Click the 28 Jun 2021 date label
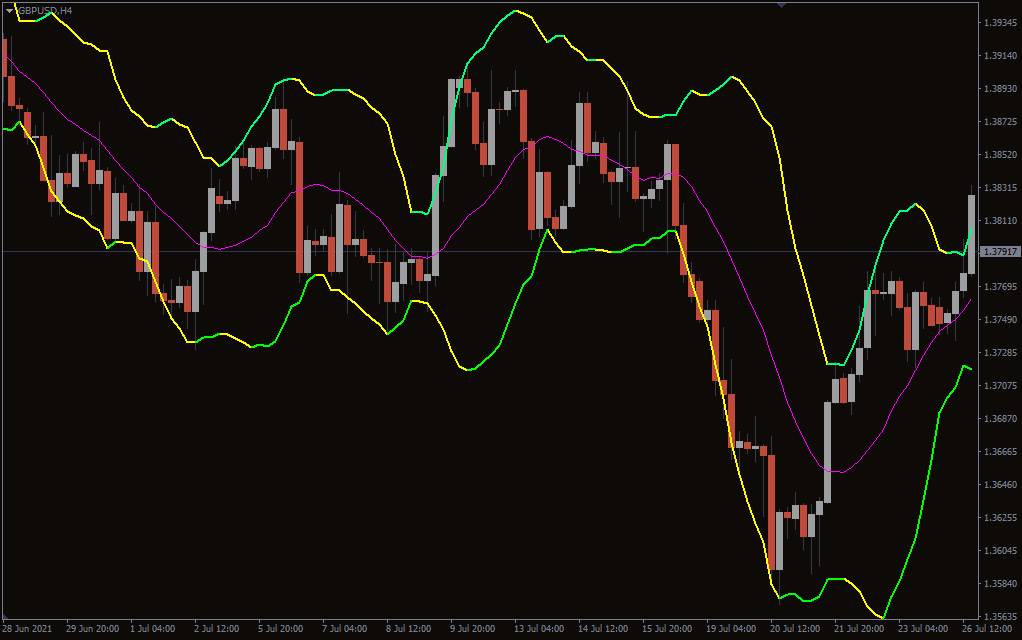The height and width of the screenshot is (640, 1022). 27,629
